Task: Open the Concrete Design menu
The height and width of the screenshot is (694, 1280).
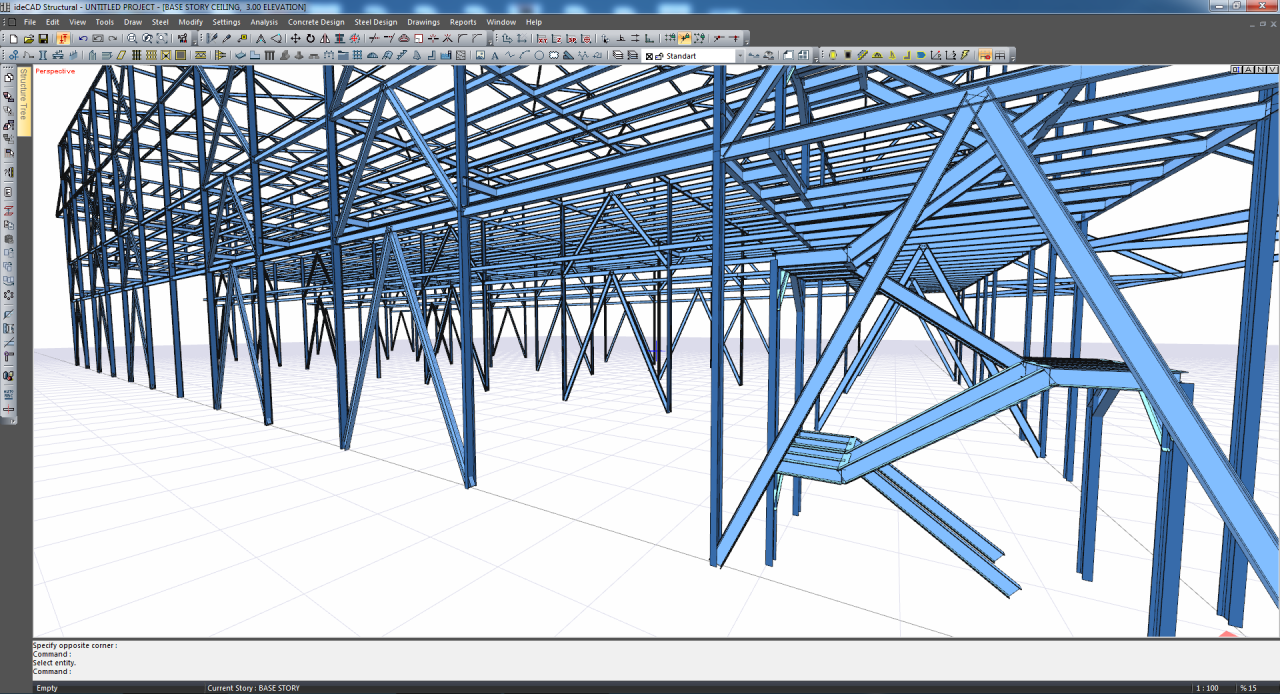Action: 316,22
